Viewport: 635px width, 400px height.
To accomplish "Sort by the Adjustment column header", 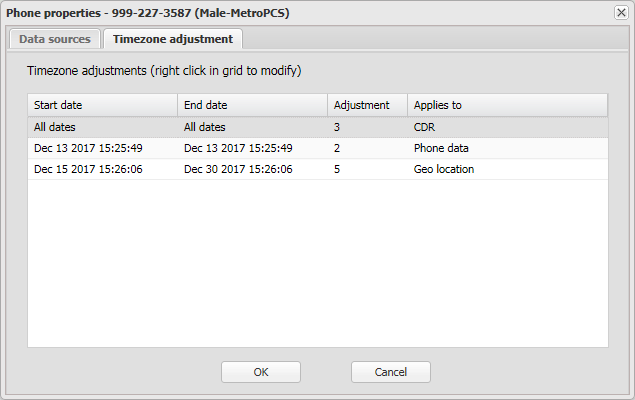I will pos(367,105).
